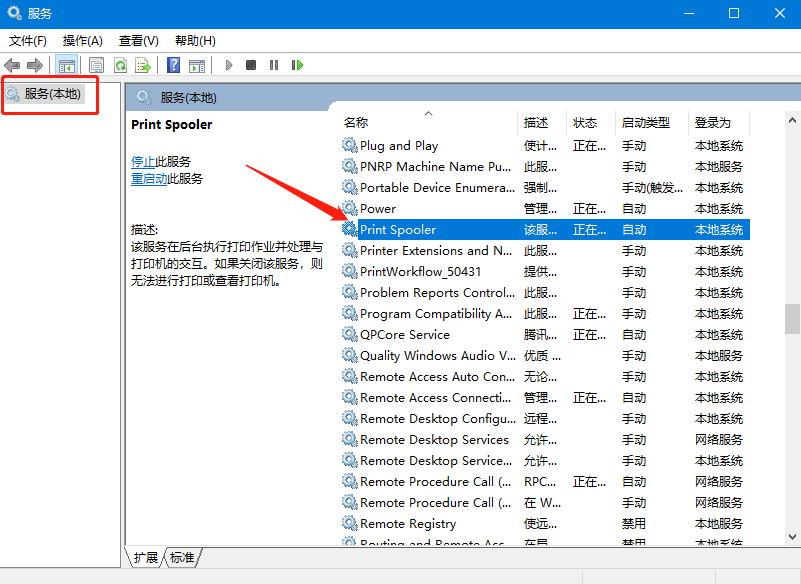Refresh the services list icon

point(120,64)
